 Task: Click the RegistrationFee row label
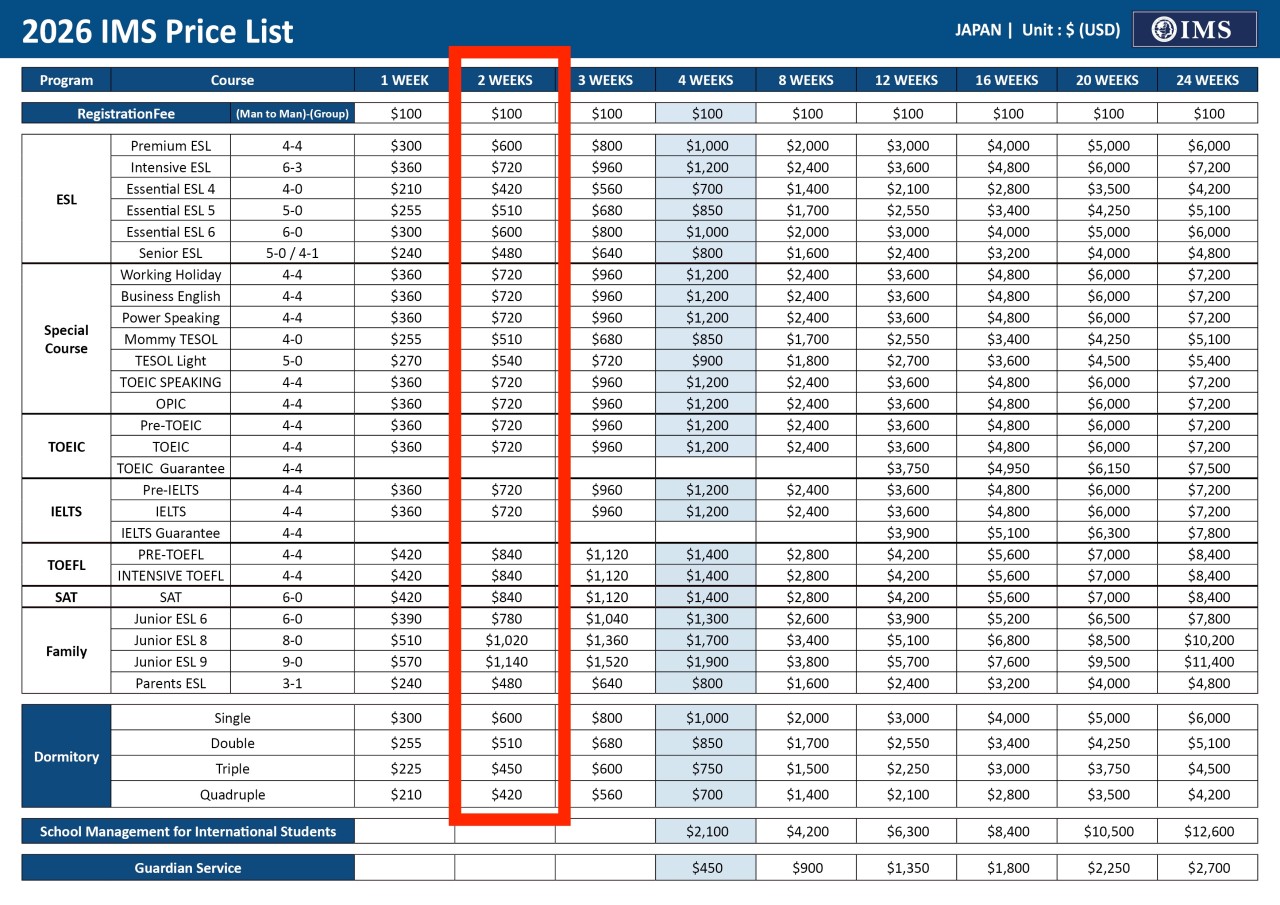tap(126, 114)
